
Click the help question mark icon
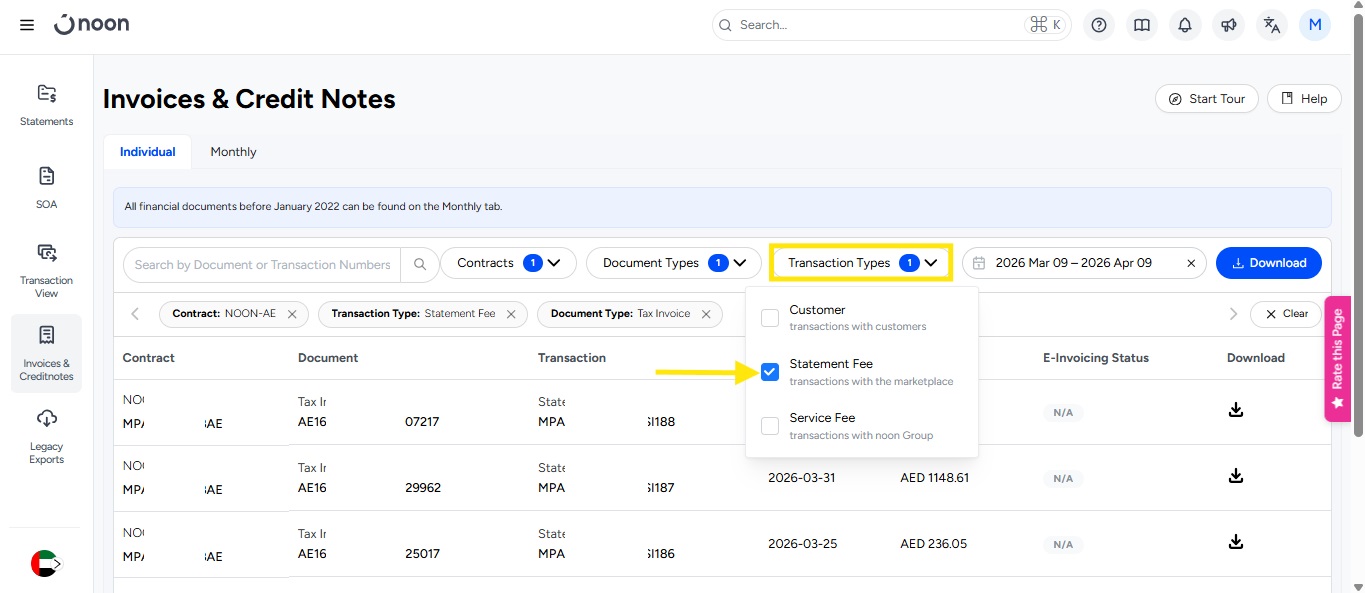click(1099, 25)
